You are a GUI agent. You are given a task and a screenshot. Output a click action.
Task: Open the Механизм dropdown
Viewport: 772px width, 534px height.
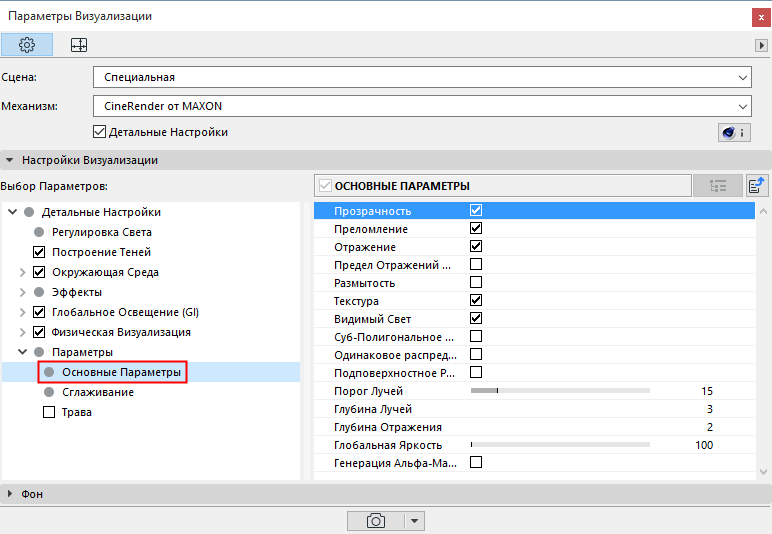pos(422,106)
